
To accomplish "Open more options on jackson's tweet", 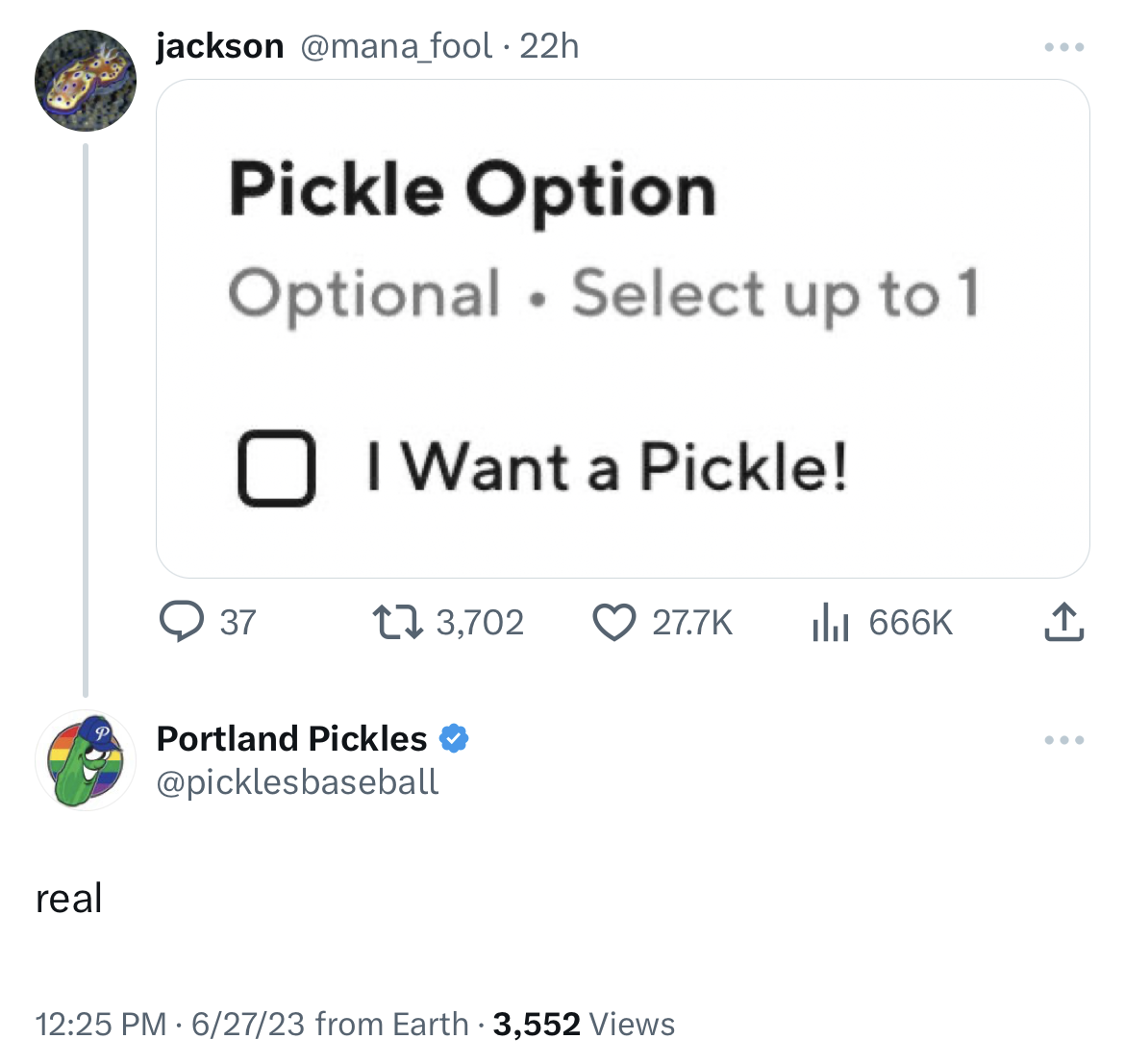I will click(x=1065, y=47).
